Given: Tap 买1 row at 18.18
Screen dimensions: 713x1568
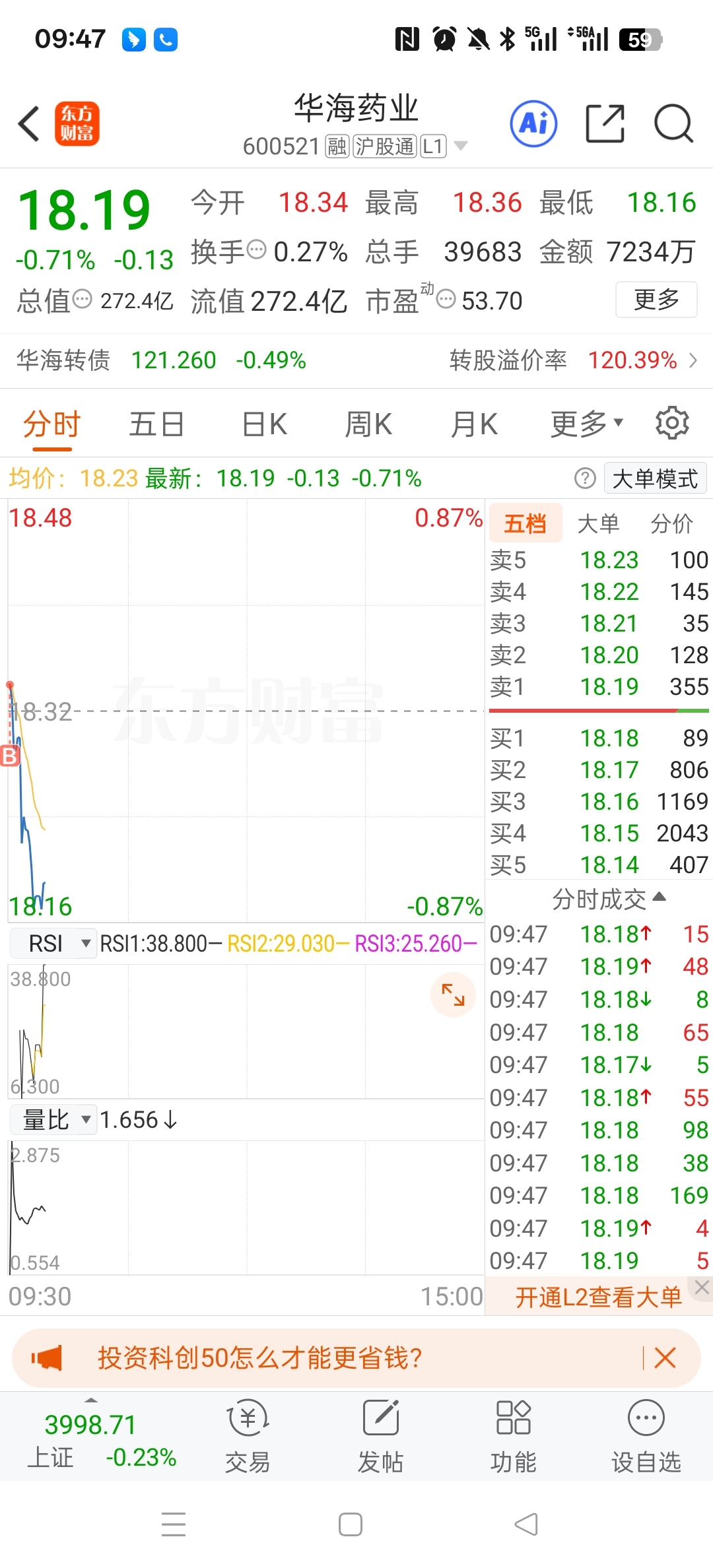Looking at the screenshot, I should (x=599, y=738).
